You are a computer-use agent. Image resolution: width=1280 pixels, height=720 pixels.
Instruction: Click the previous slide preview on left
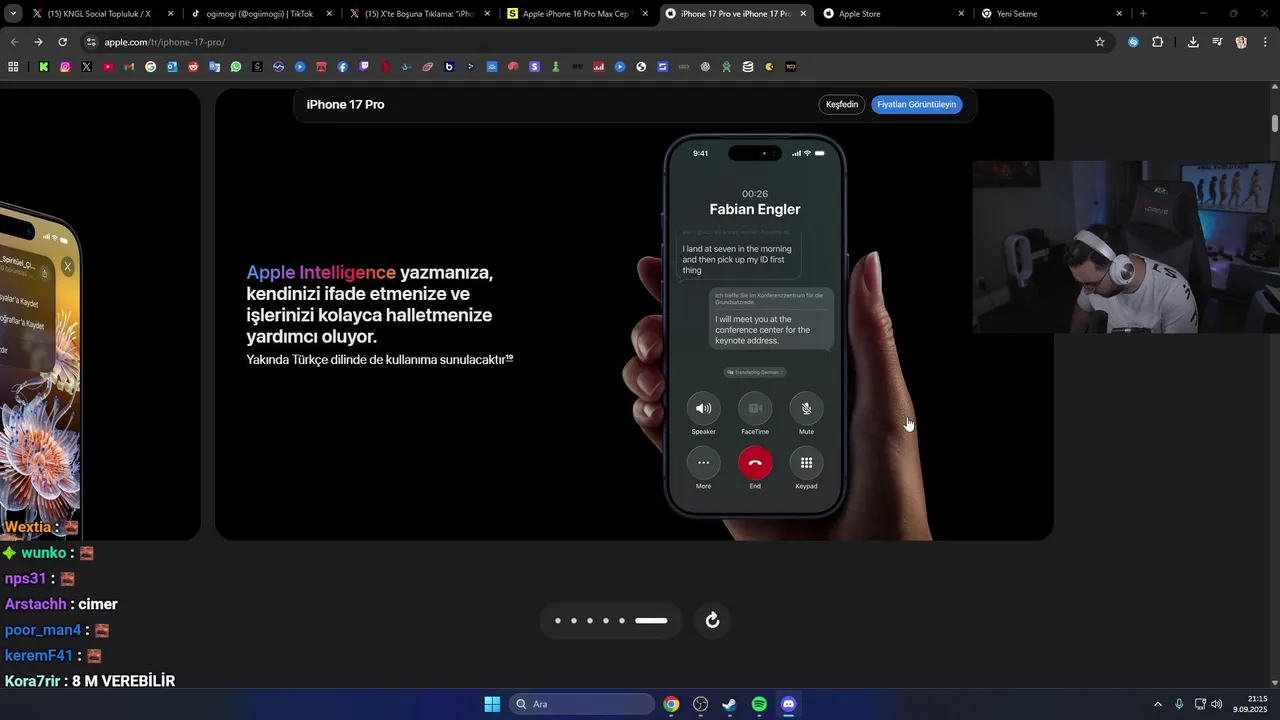click(100, 315)
